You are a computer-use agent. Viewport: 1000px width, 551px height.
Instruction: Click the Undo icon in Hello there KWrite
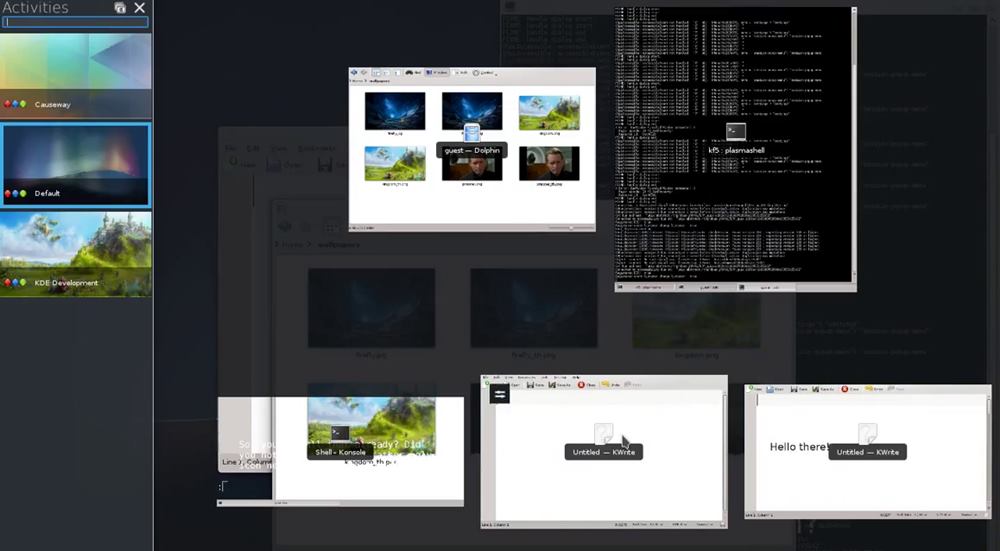[x=869, y=388]
